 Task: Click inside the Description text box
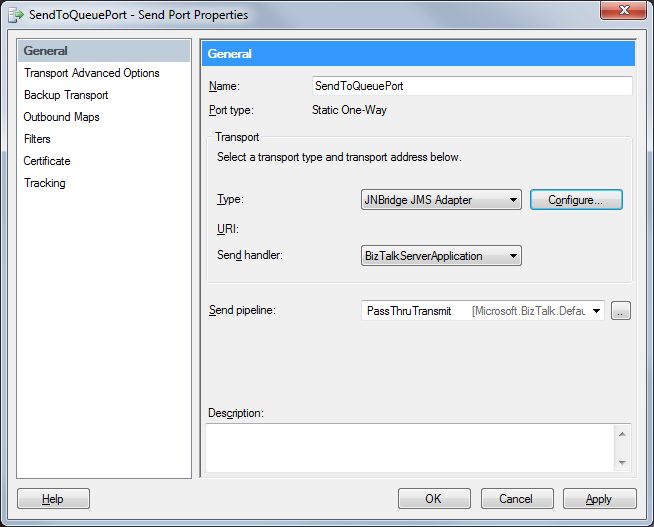pyautogui.click(x=410, y=448)
